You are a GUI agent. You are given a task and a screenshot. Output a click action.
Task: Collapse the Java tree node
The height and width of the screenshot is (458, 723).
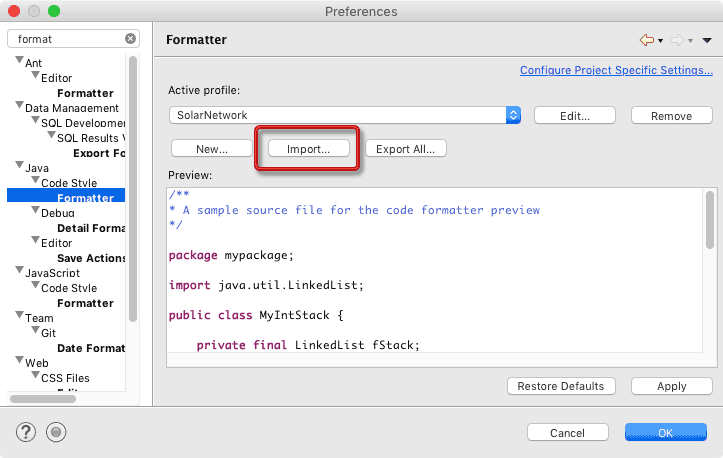coord(18,168)
